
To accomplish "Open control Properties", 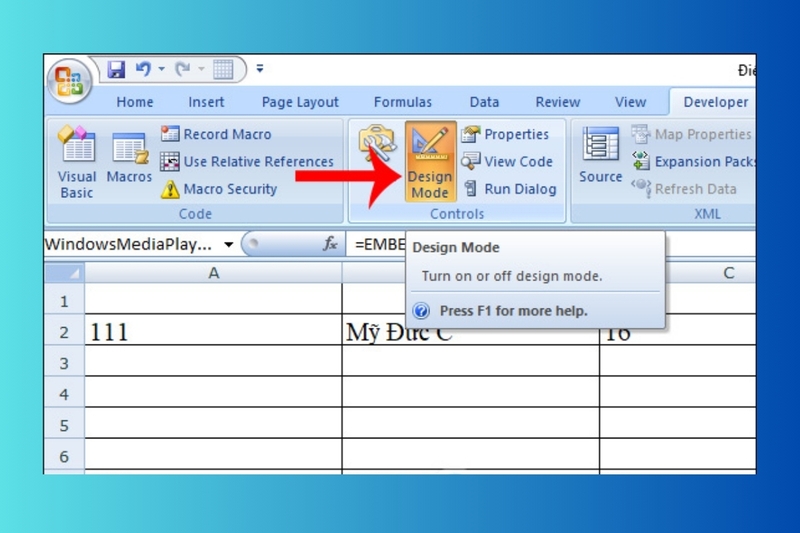I will click(x=505, y=134).
